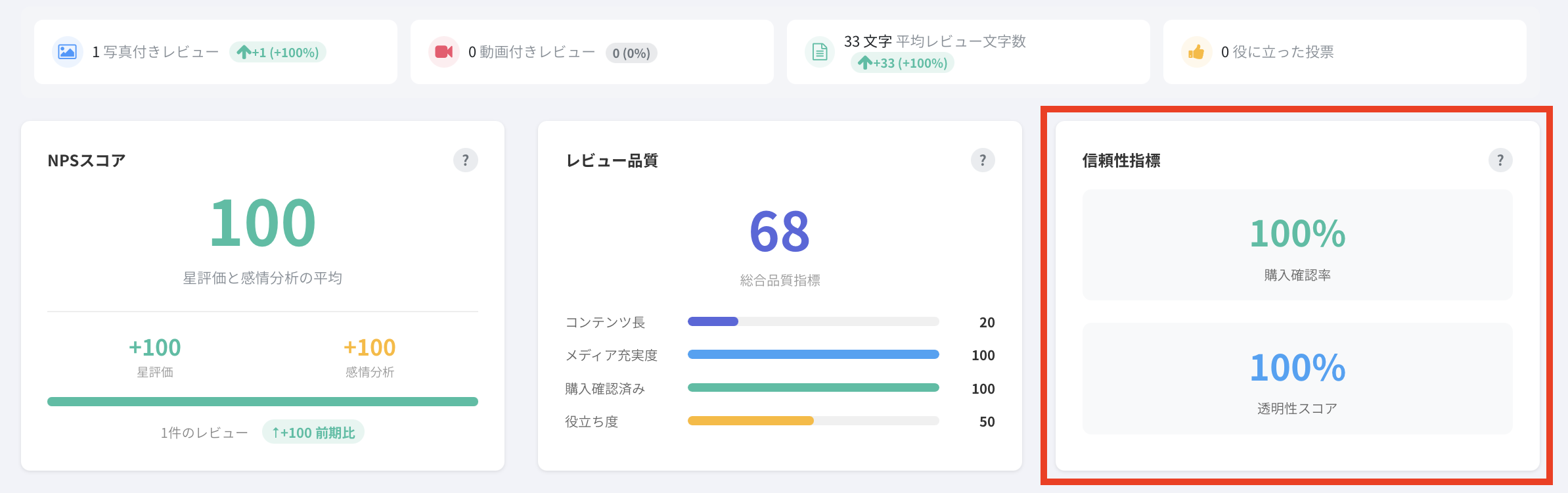
Task: Click the +33 (+100%) character count badge
Action: pyautogui.click(x=903, y=63)
